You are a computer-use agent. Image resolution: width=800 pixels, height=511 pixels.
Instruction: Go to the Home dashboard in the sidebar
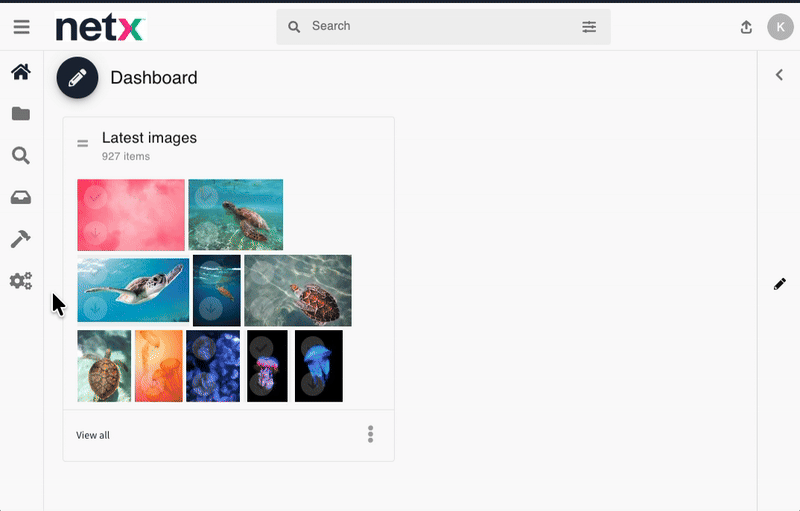pos(21,72)
